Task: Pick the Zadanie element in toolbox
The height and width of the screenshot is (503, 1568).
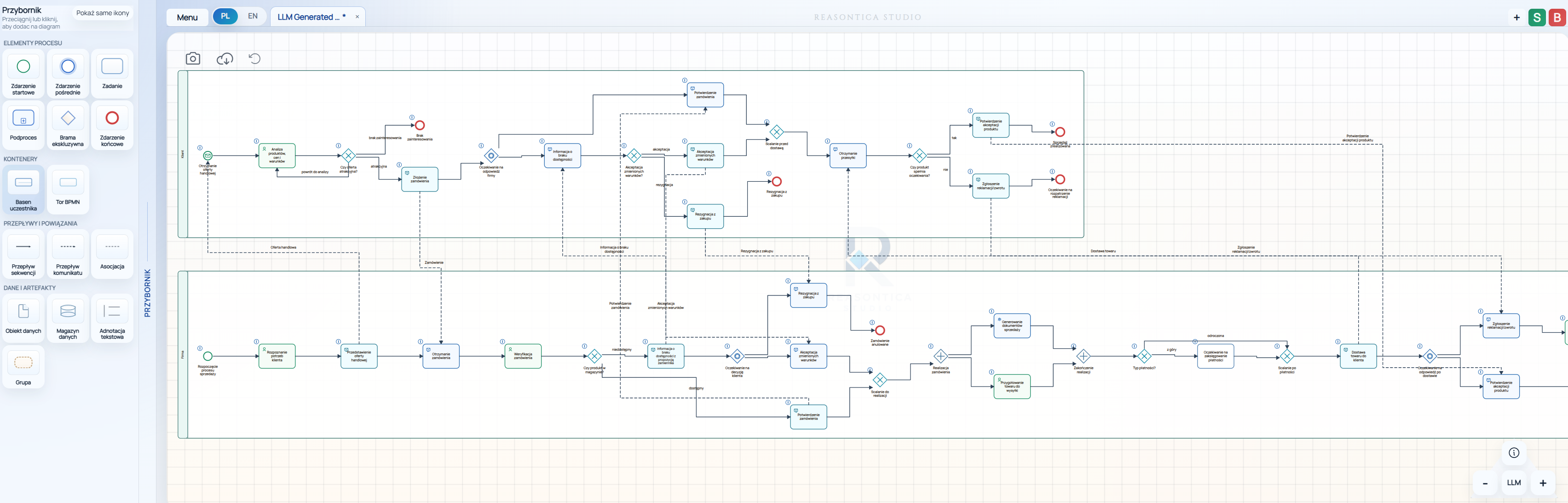Action: 112,74
